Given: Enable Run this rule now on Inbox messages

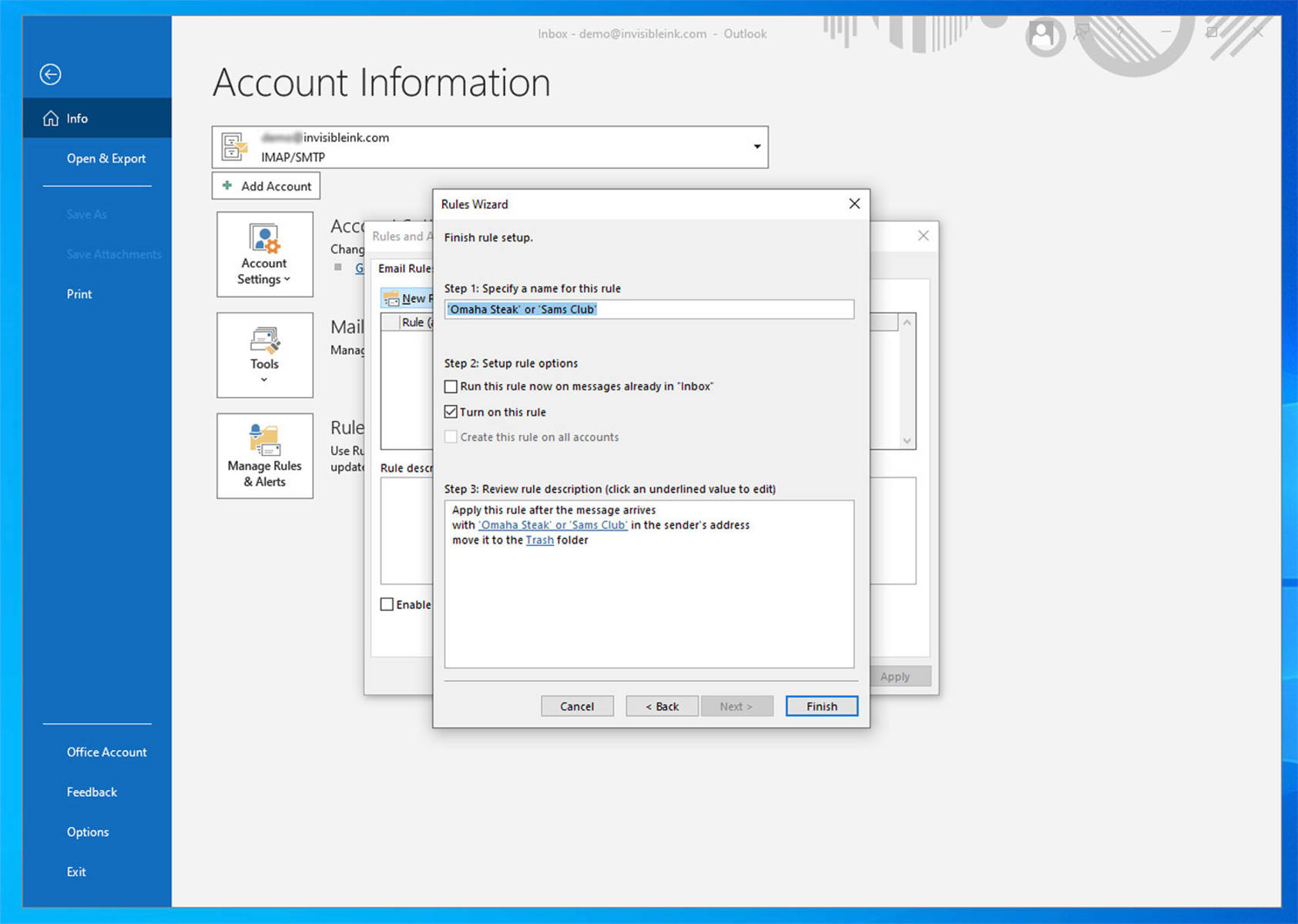Looking at the screenshot, I should (451, 387).
